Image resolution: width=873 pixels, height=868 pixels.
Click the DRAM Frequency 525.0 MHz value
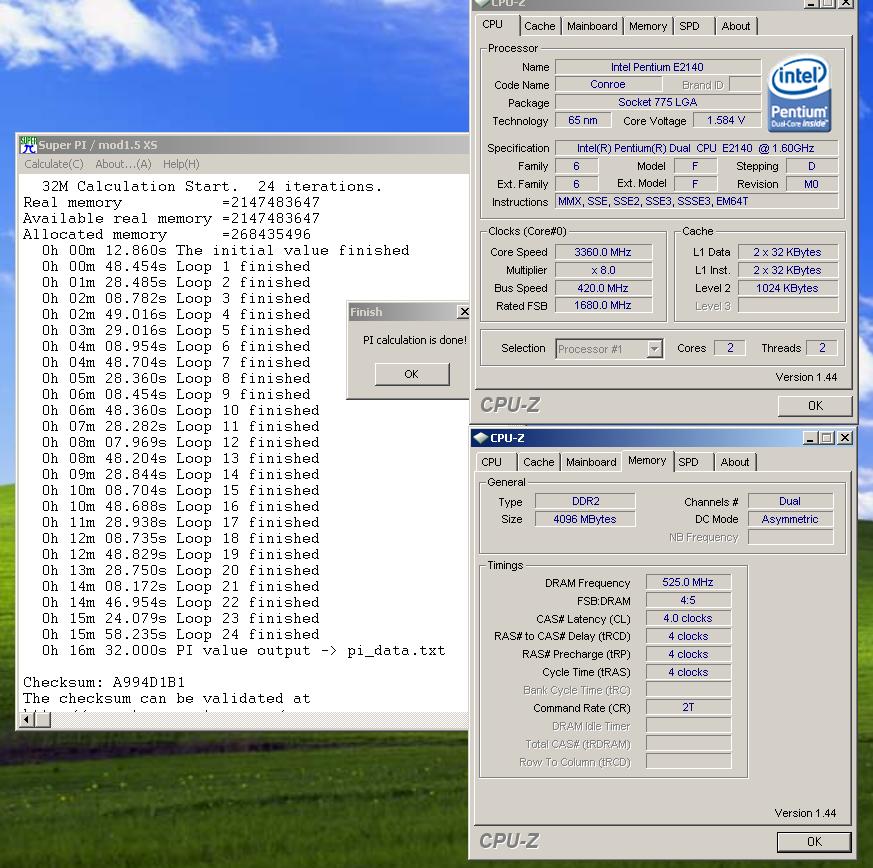(x=688, y=582)
